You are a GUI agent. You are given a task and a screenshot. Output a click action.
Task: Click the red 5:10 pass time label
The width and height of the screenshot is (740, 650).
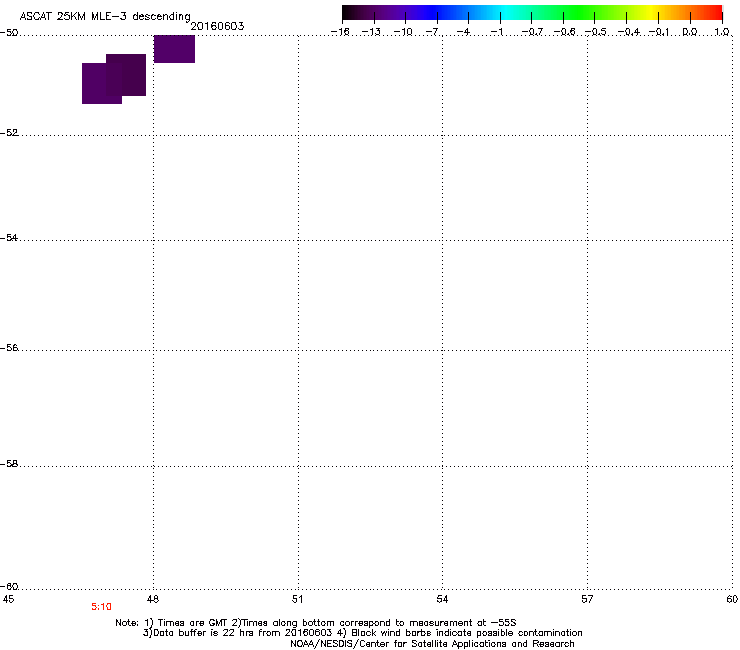[101, 607]
